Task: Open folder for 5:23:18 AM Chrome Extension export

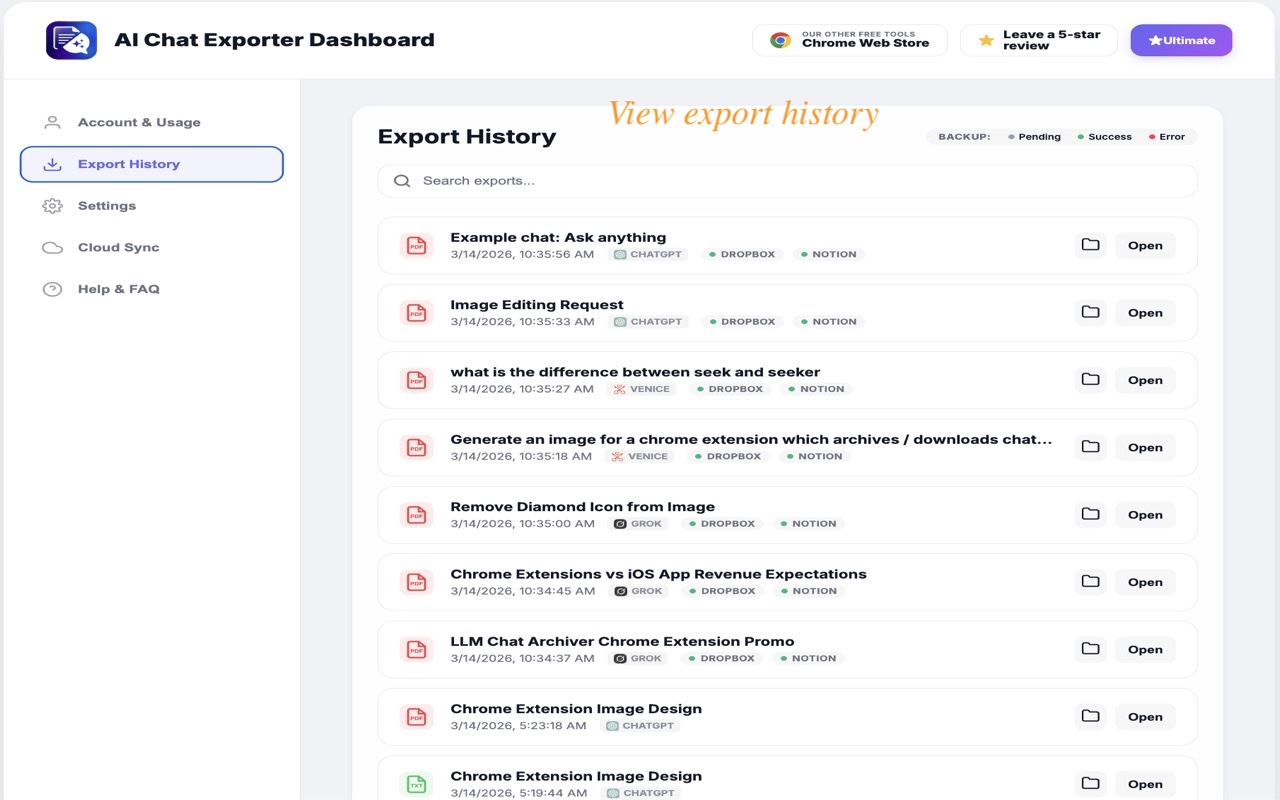Action: 1091,716
